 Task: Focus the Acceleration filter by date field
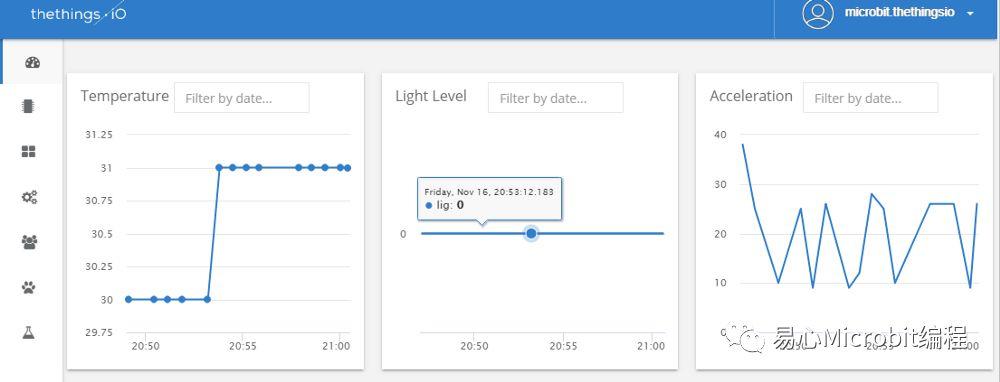(x=871, y=98)
